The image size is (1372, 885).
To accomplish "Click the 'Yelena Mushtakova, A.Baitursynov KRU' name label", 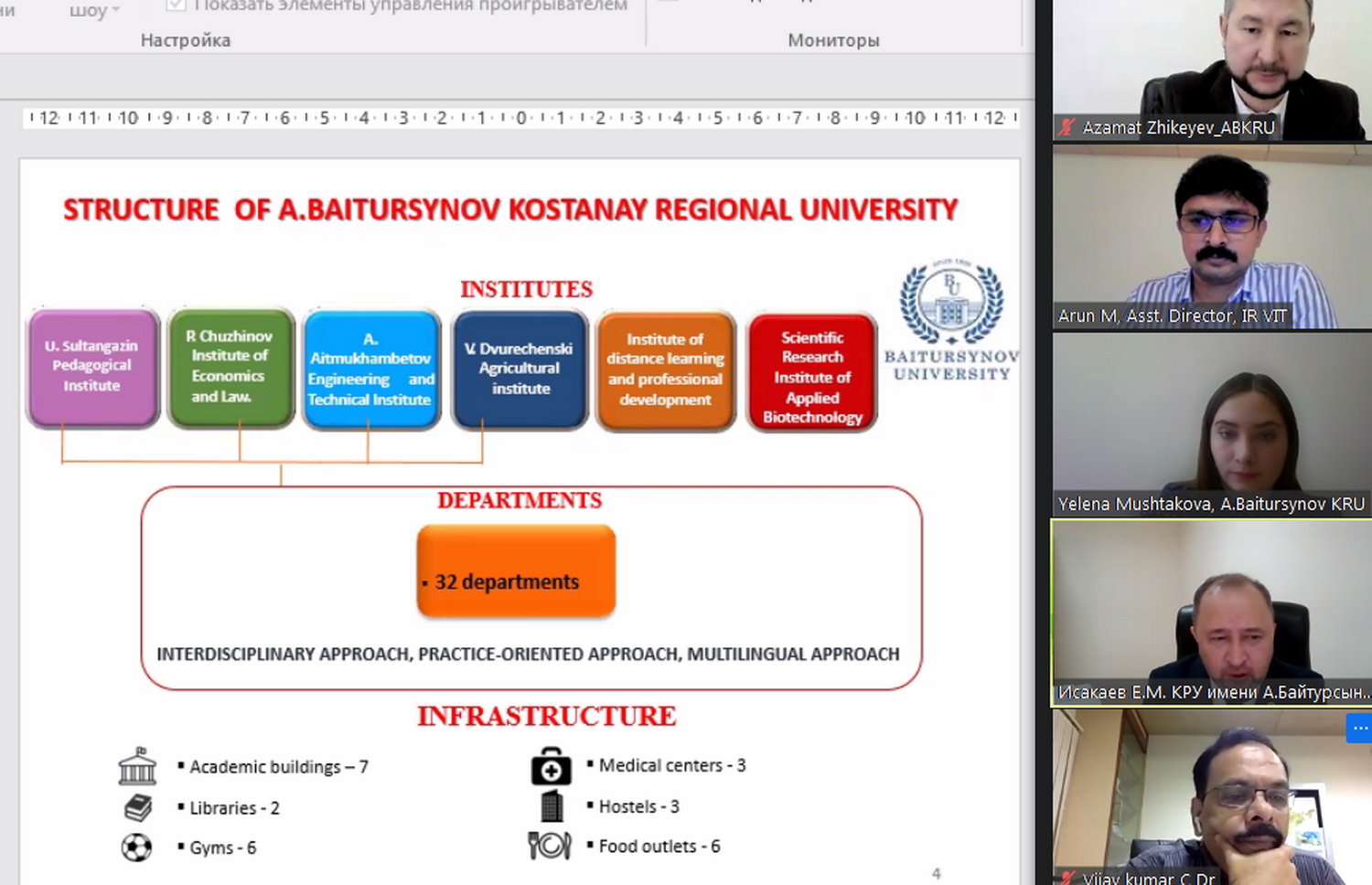I will coord(1211,504).
